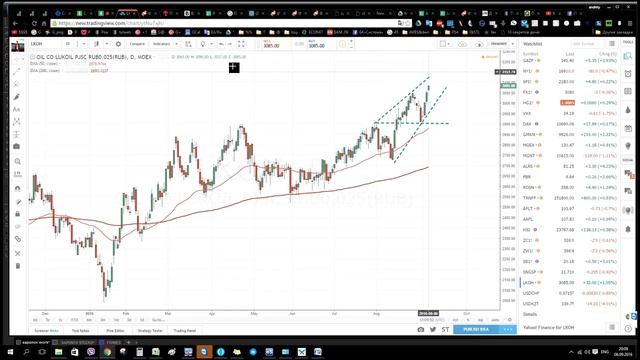Viewport: 640px width, 360px height.
Task: Collapse the legend toggle before OIL CO LUKOIL title
Action: (x=33, y=57)
